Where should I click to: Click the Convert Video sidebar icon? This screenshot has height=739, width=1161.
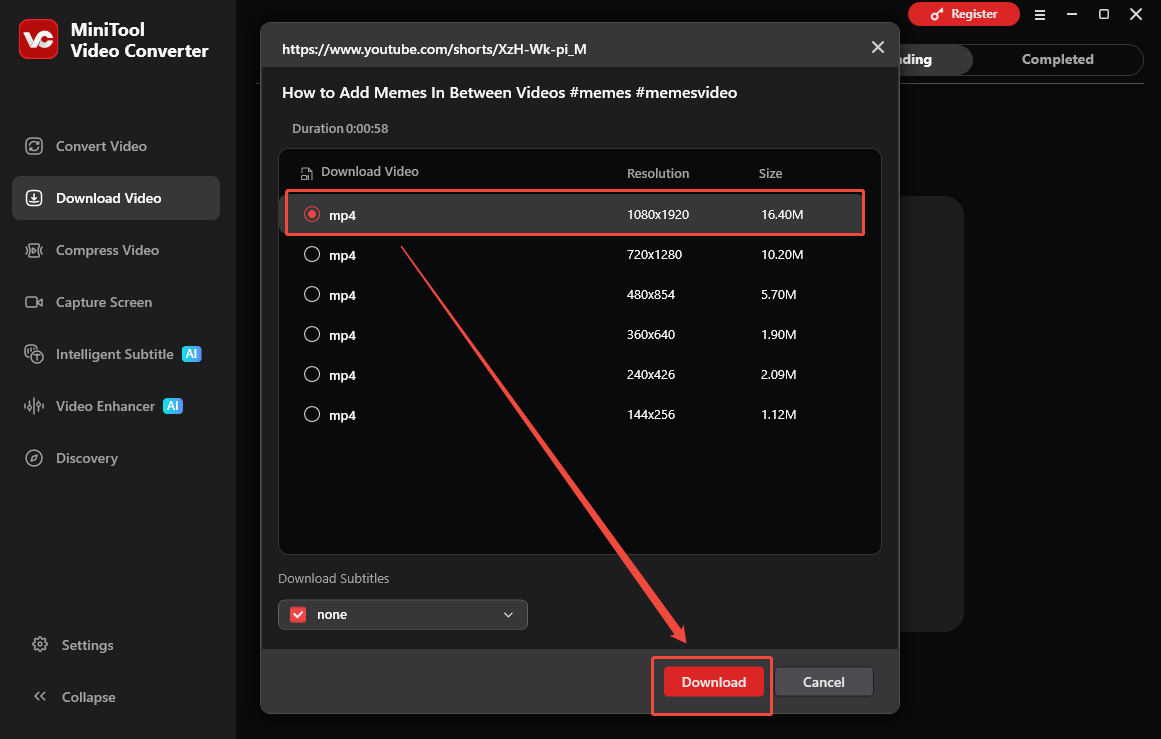(34, 146)
